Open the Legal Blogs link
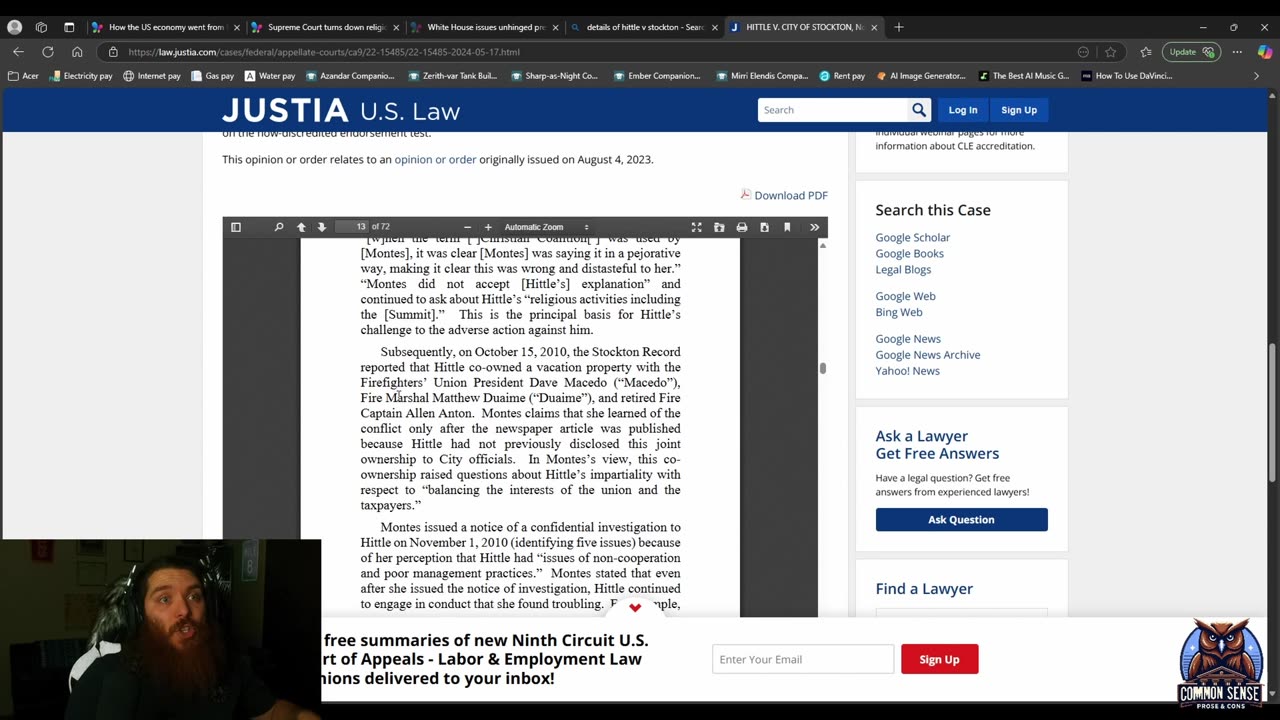The height and width of the screenshot is (720, 1280). click(x=903, y=269)
